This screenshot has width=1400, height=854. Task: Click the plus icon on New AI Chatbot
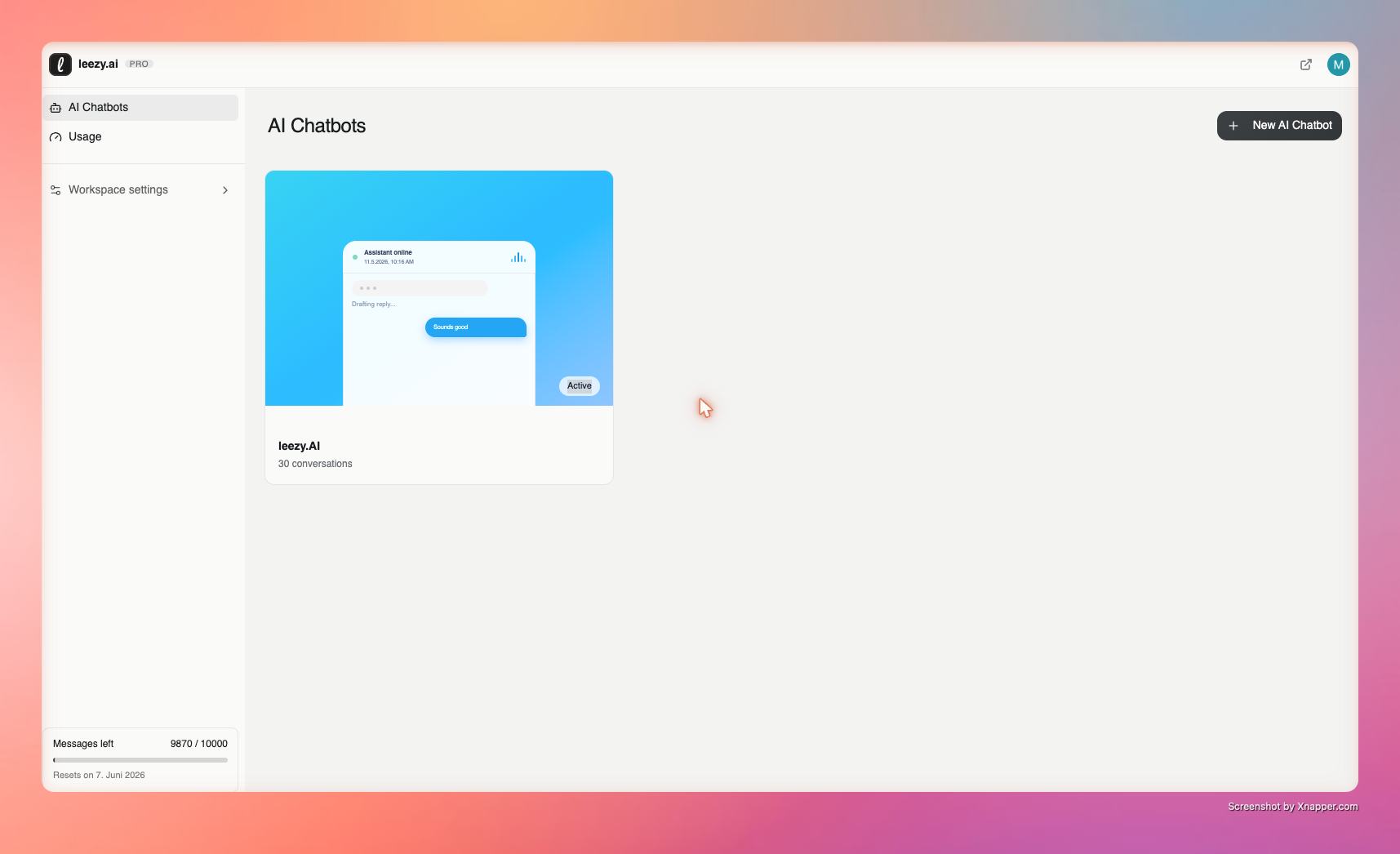pyautogui.click(x=1233, y=126)
